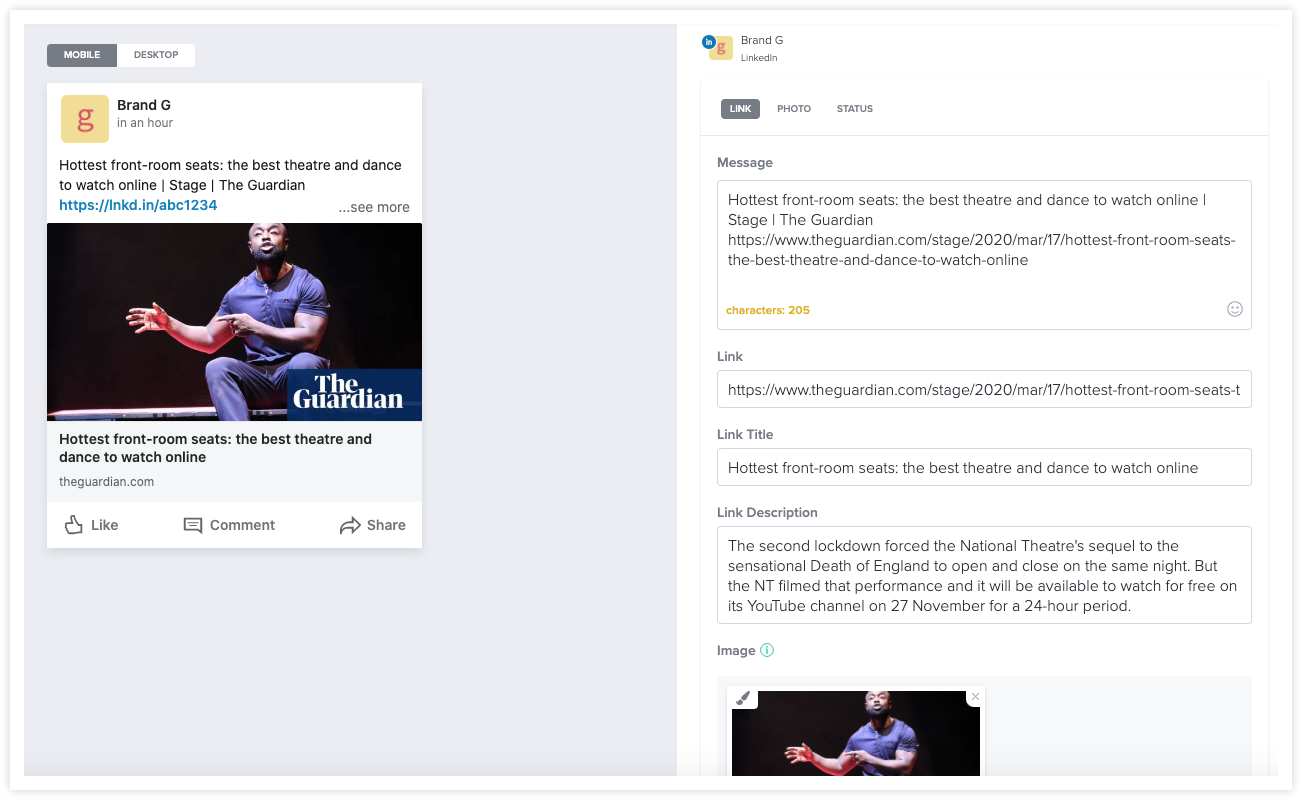Click Brand G name in preview header
The height and width of the screenshot is (800, 1302).
(144, 105)
